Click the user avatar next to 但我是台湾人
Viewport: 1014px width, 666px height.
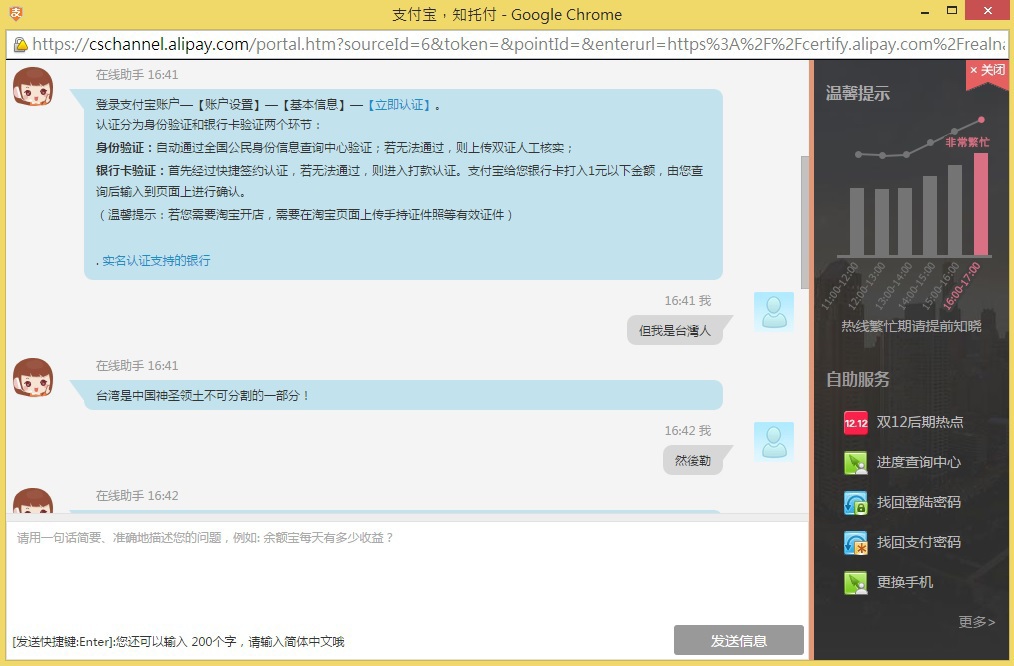[x=774, y=312]
